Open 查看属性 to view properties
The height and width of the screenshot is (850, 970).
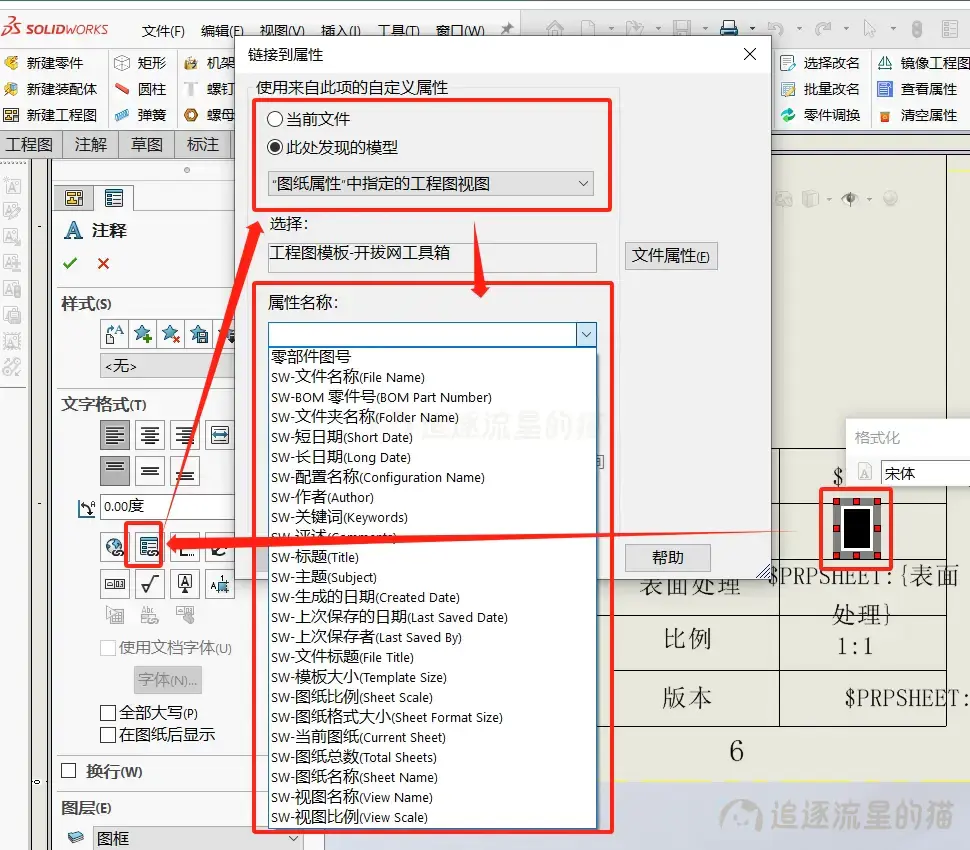click(915, 89)
